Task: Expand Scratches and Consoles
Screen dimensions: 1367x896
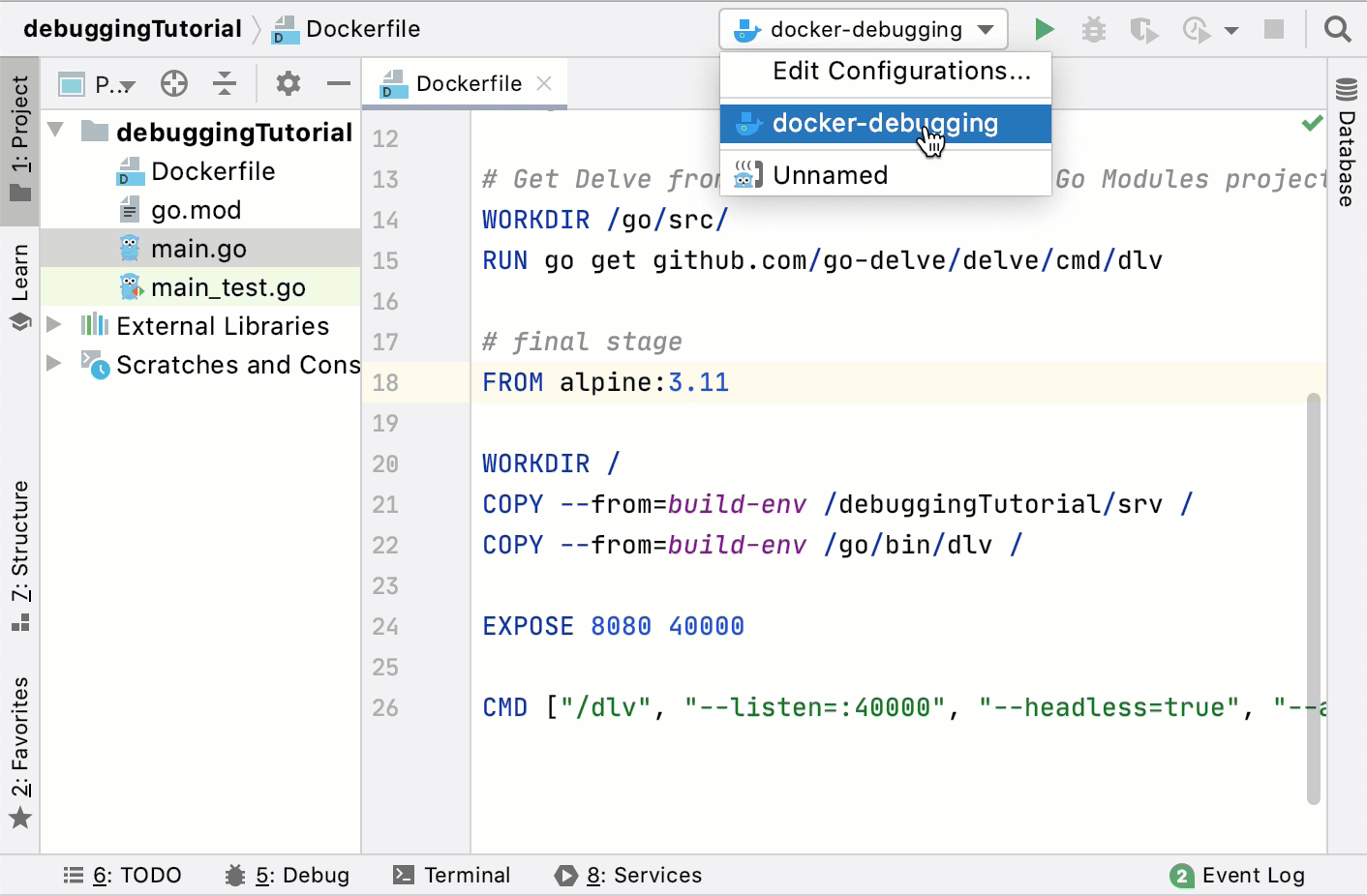Action: point(55,365)
